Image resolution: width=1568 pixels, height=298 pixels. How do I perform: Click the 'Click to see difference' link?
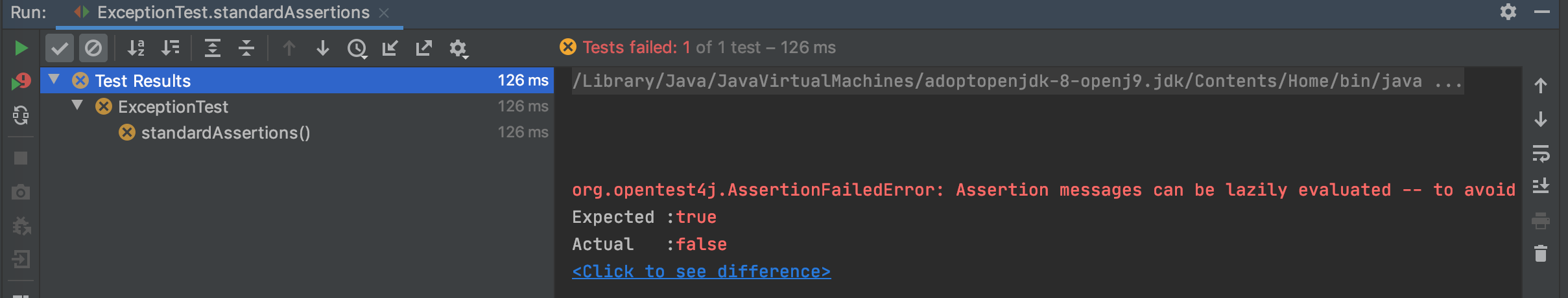(701, 271)
